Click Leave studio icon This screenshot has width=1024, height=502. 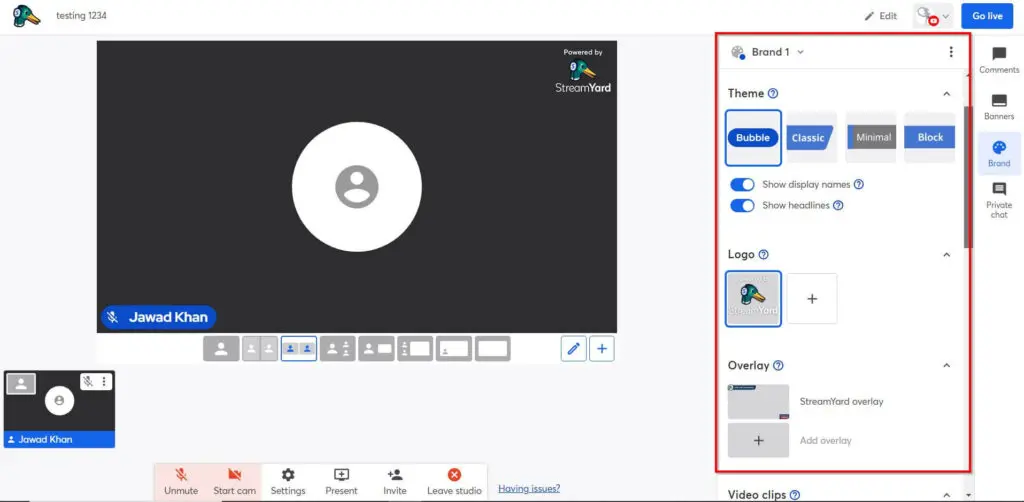pos(454,475)
